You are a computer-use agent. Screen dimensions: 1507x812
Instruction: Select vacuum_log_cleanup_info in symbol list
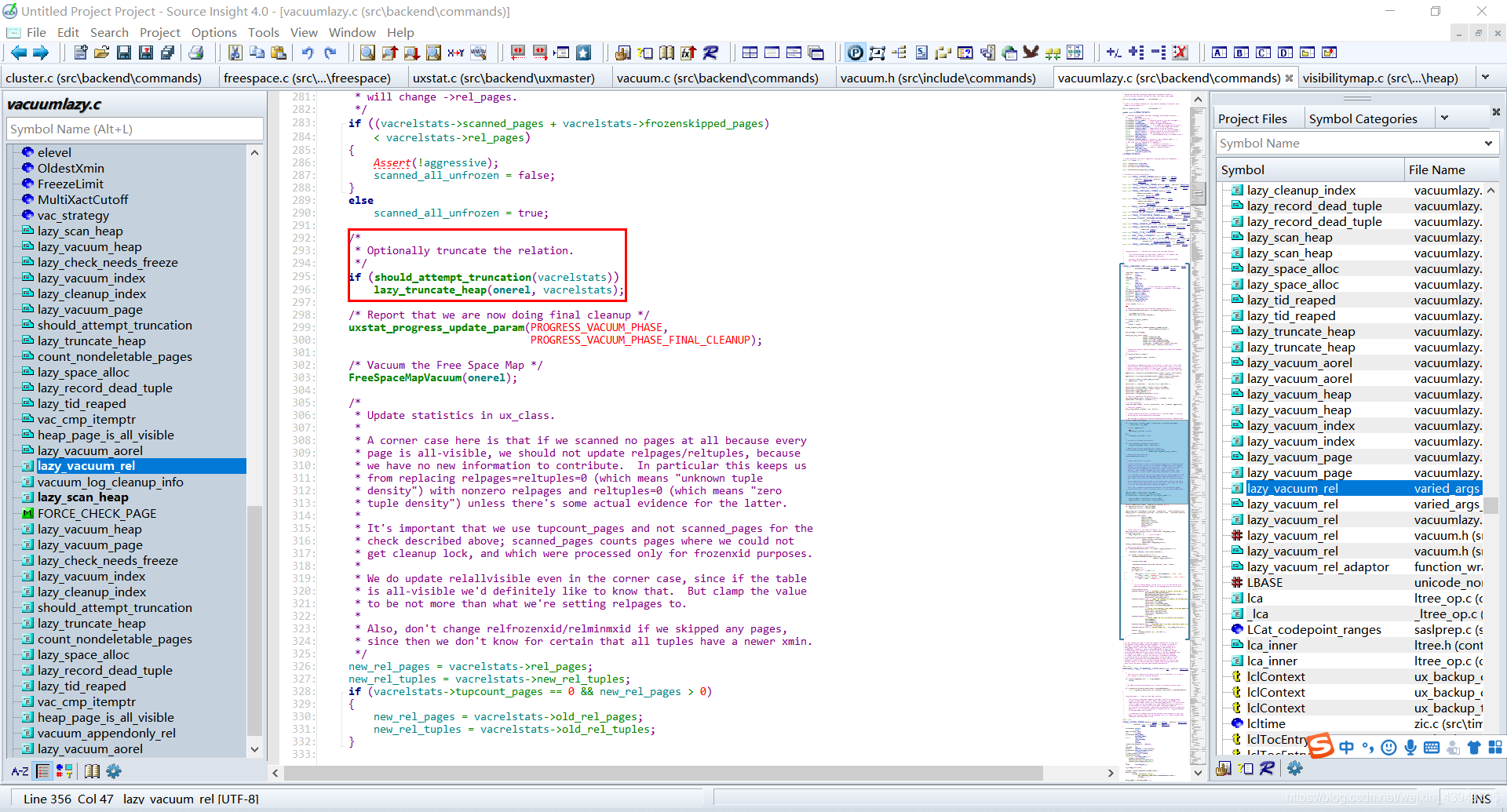click(x=110, y=482)
